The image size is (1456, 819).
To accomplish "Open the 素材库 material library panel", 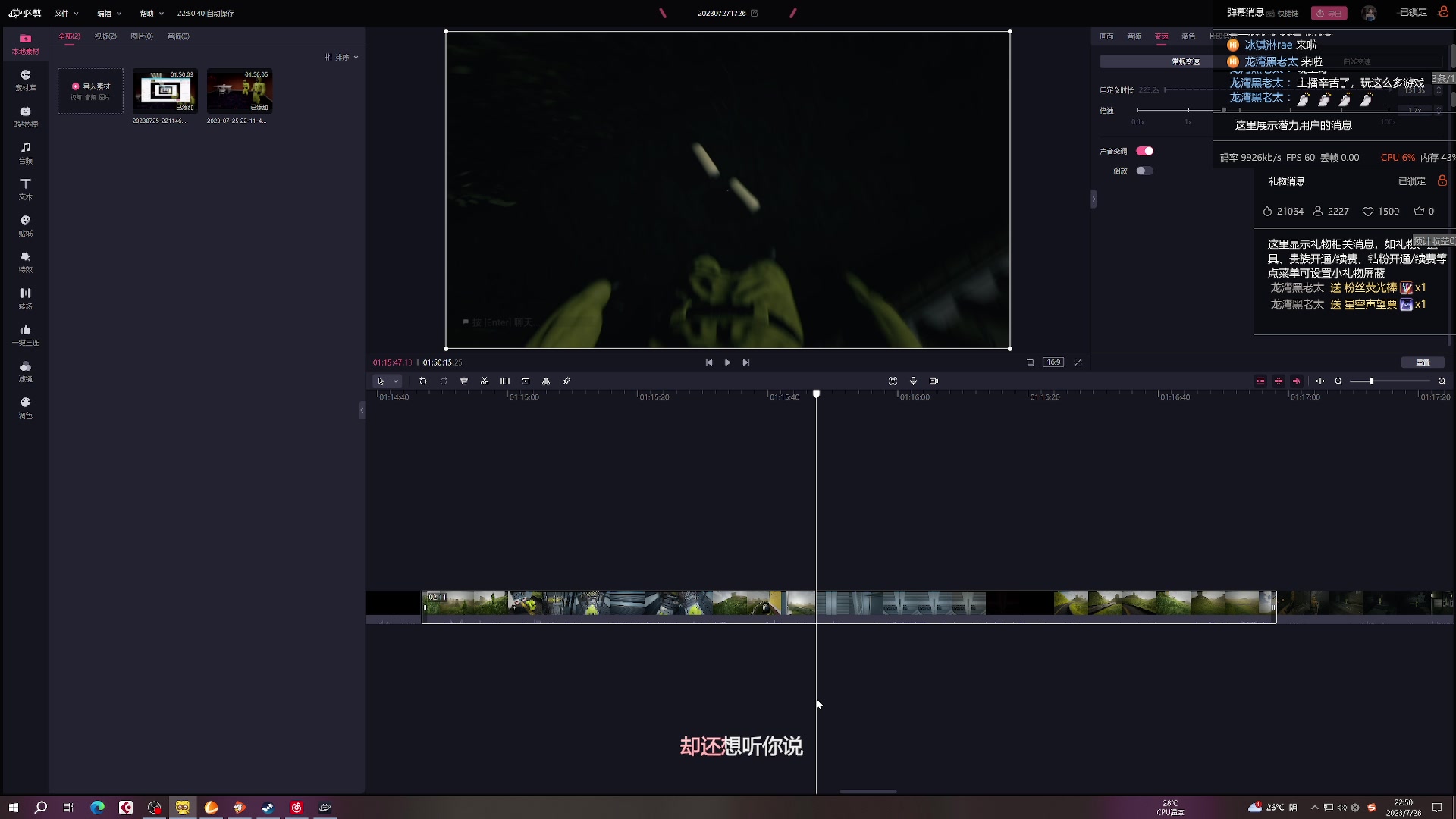I will click(x=25, y=80).
